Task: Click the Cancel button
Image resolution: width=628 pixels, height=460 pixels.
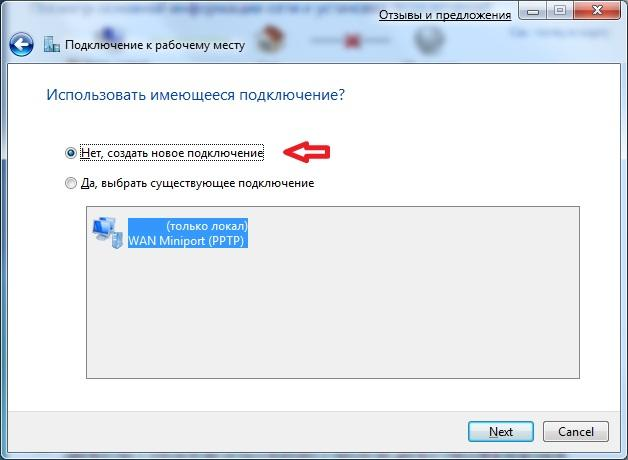Action: coord(576,432)
